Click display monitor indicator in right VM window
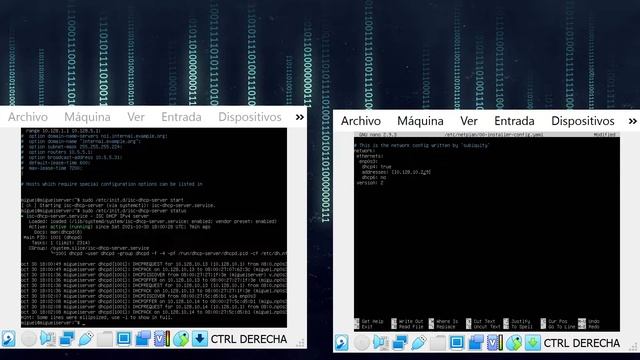The image size is (640, 360). click(457, 343)
